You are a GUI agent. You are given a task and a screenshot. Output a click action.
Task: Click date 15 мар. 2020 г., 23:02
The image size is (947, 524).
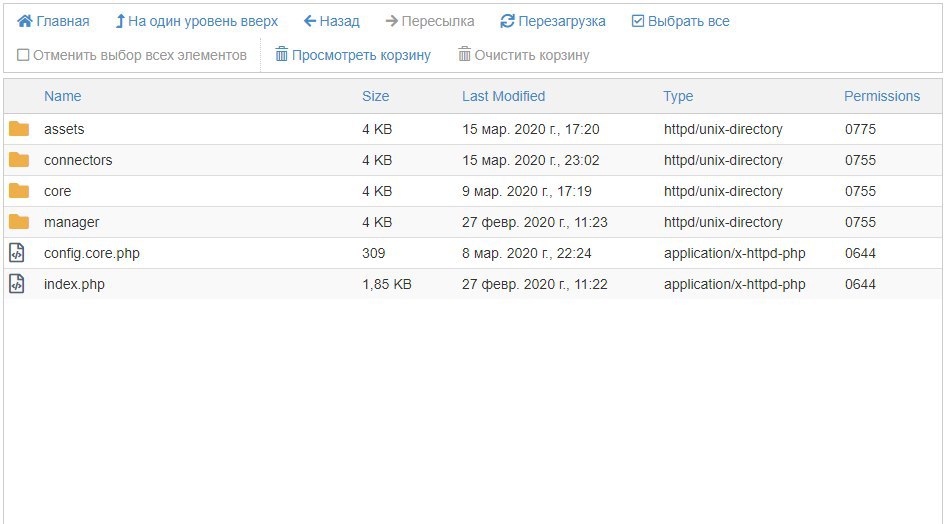tap(530, 160)
